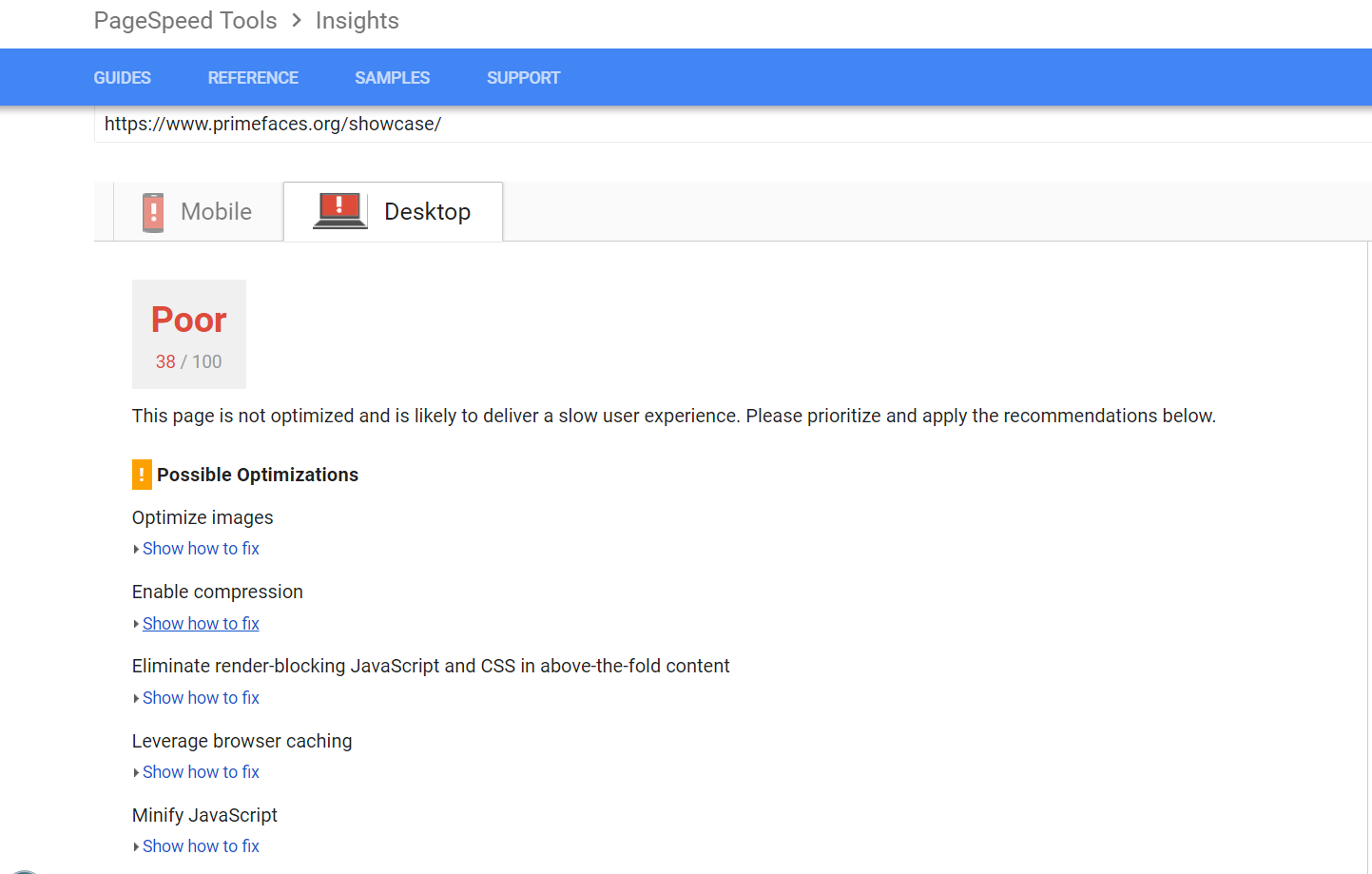Click the orange exclamation Possible Optimizations icon
This screenshot has height=874, width=1372.
(x=141, y=474)
